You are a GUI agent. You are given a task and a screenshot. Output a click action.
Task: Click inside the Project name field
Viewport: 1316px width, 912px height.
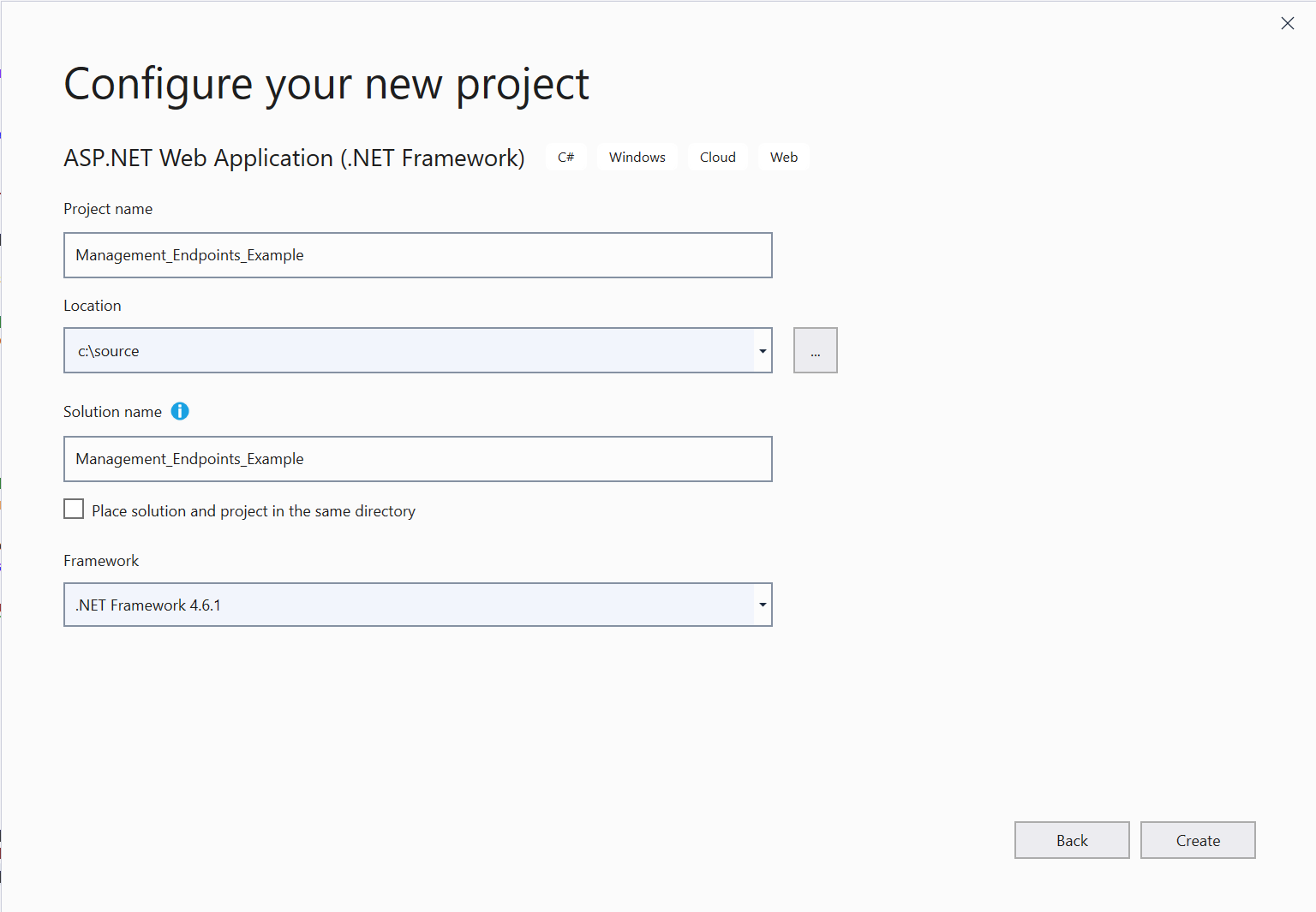[x=417, y=255]
